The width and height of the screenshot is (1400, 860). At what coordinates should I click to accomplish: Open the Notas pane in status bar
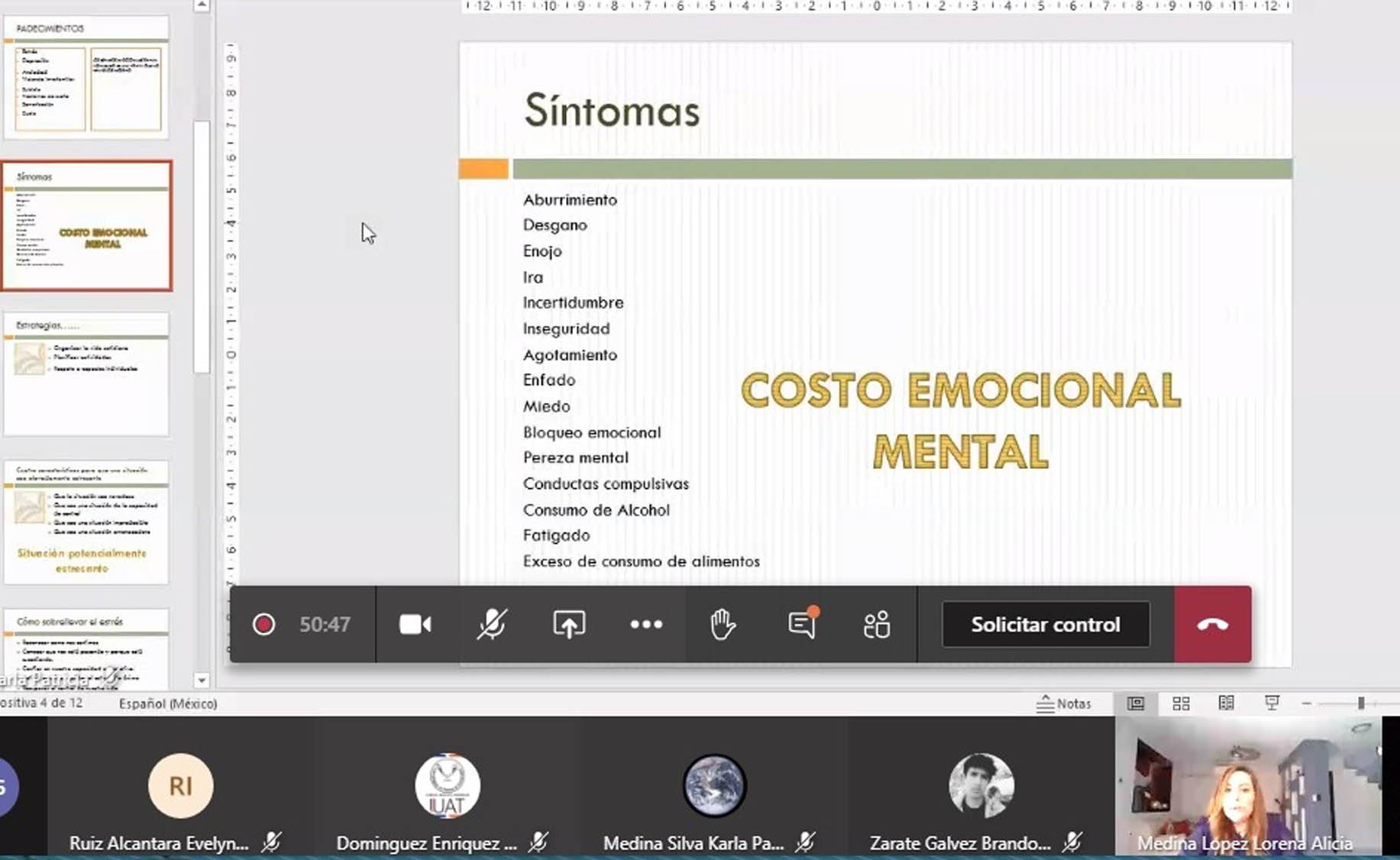(x=1064, y=703)
